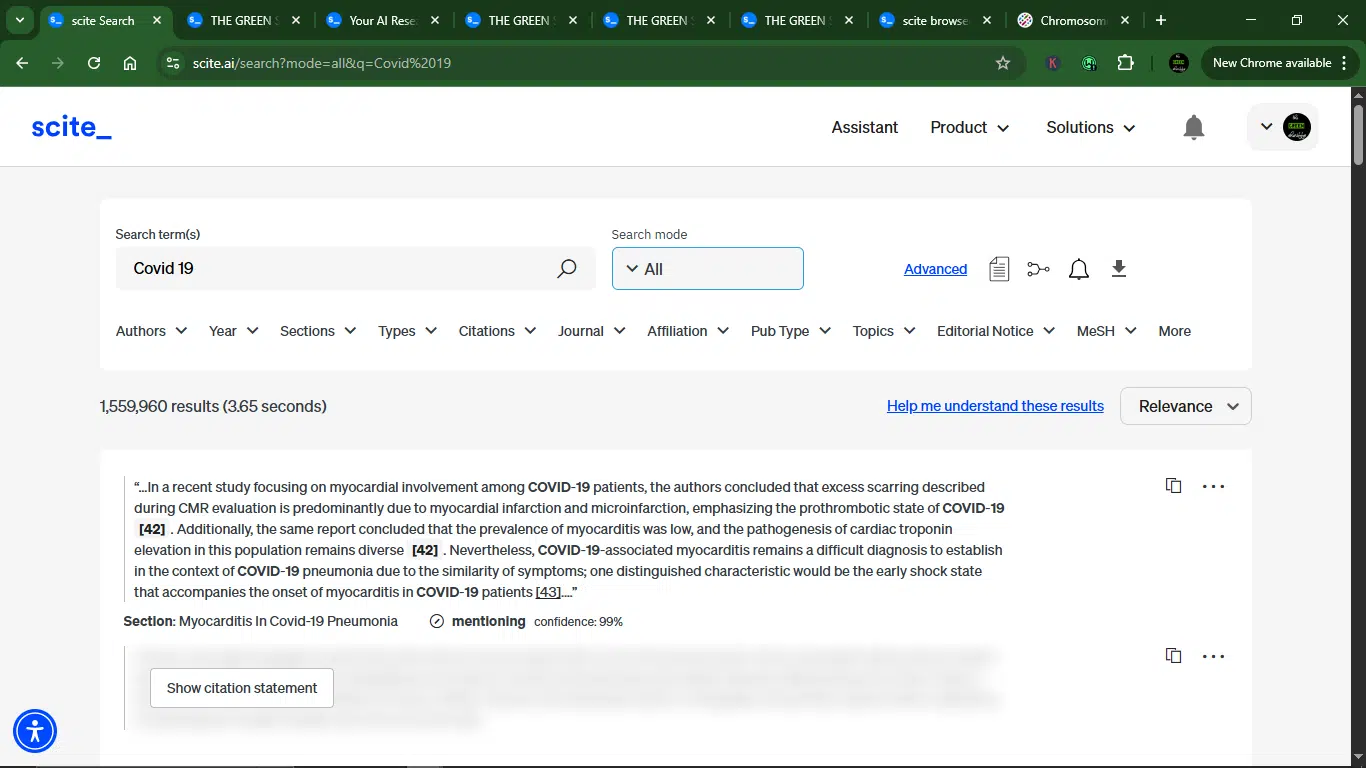Open the three-dot menu of first result

1213,487
